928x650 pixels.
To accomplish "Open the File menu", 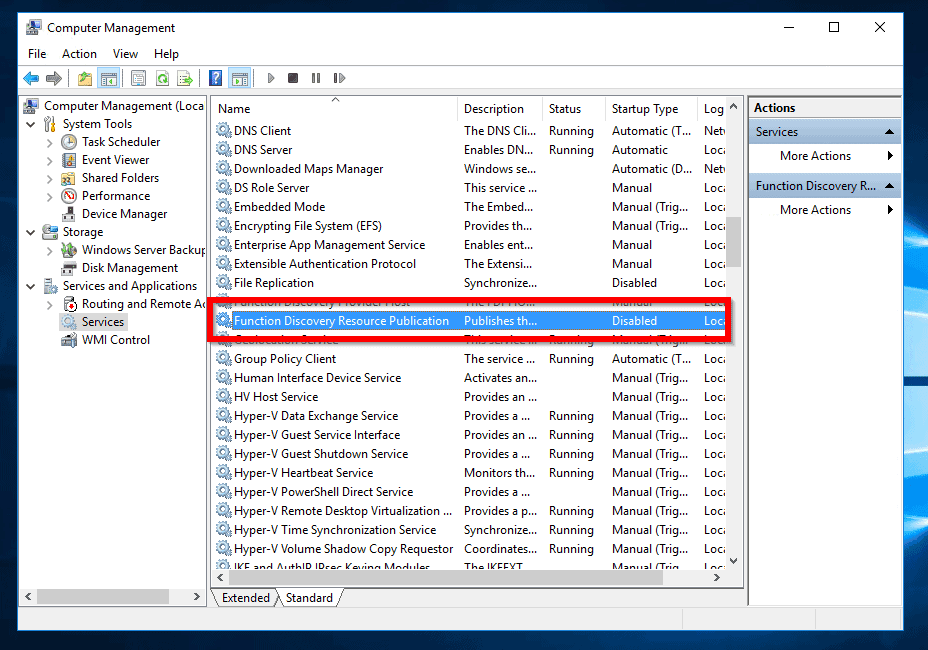I will [37, 54].
